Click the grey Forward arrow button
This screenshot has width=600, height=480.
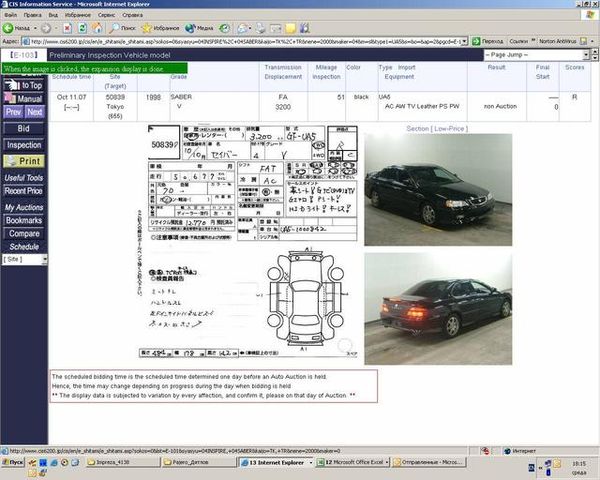(46, 28)
